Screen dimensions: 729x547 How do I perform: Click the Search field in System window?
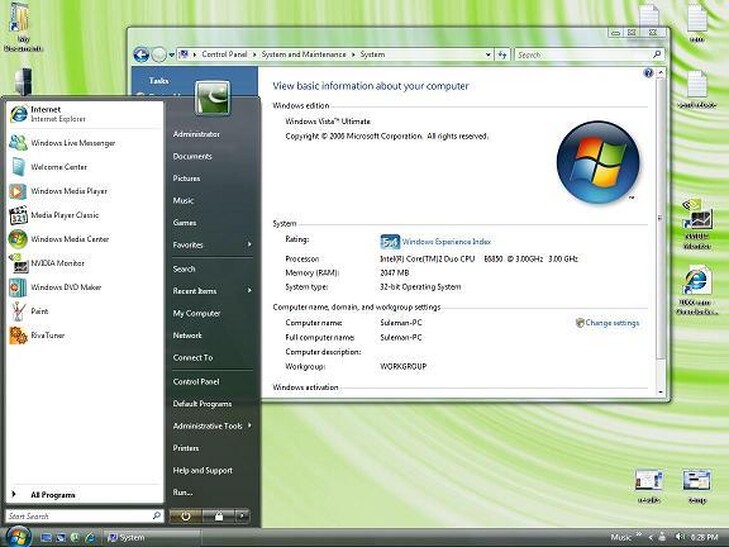coord(589,55)
